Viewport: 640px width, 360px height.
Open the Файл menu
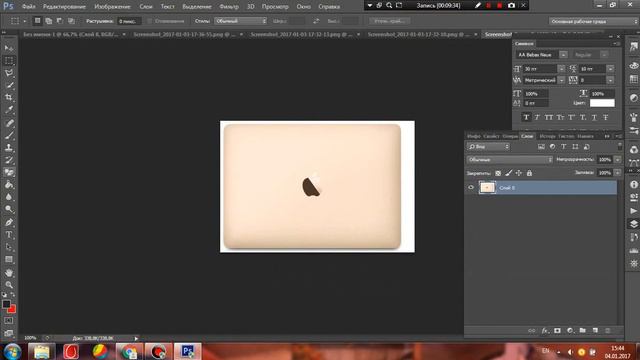pos(28,7)
